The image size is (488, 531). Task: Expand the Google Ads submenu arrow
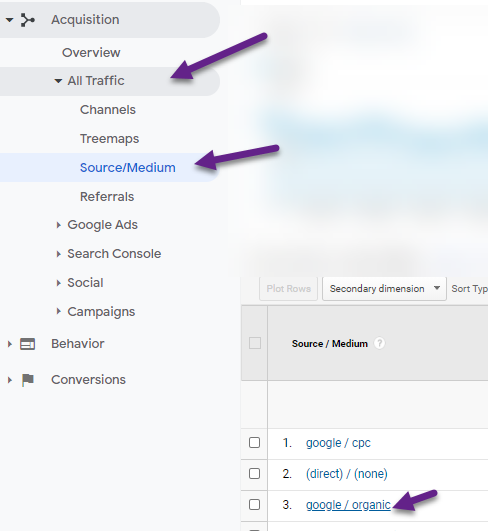[59, 225]
